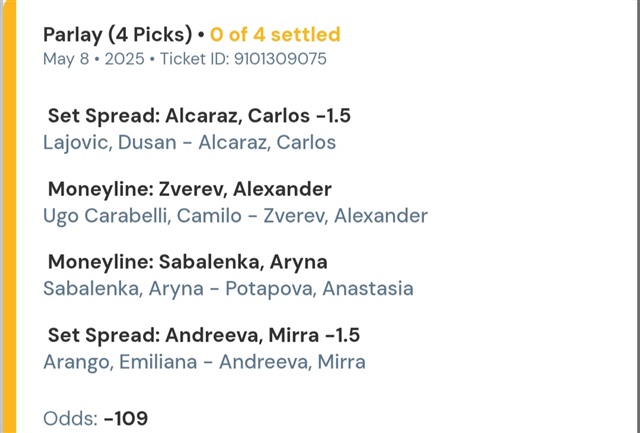
Task: Select the Sabalenka, Aryna - Potapova, Anastasia match
Action: pyautogui.click(x=228, y=289)
